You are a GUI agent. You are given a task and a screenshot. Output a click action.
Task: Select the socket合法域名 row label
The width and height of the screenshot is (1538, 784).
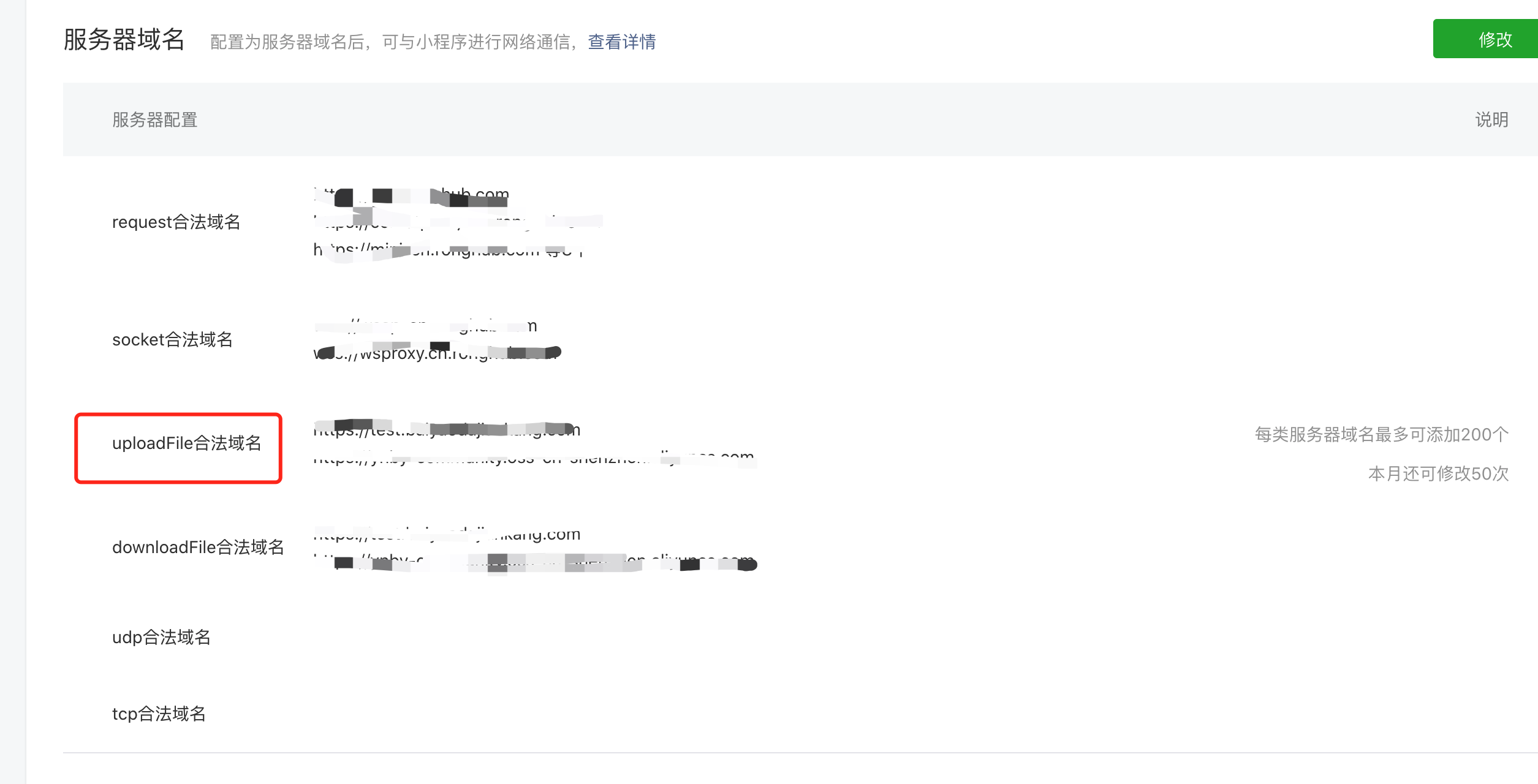pyautogui.click(x=173, y=339)
